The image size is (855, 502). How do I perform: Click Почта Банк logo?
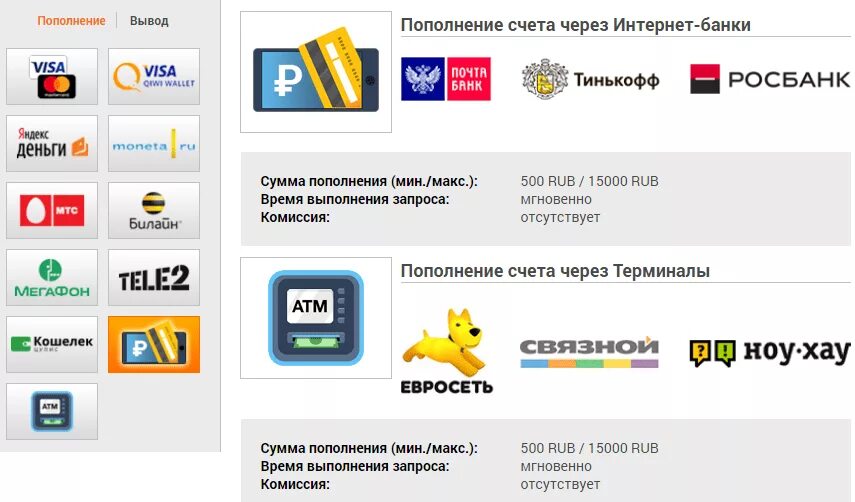pyautogui.click(x=446, y=79)
